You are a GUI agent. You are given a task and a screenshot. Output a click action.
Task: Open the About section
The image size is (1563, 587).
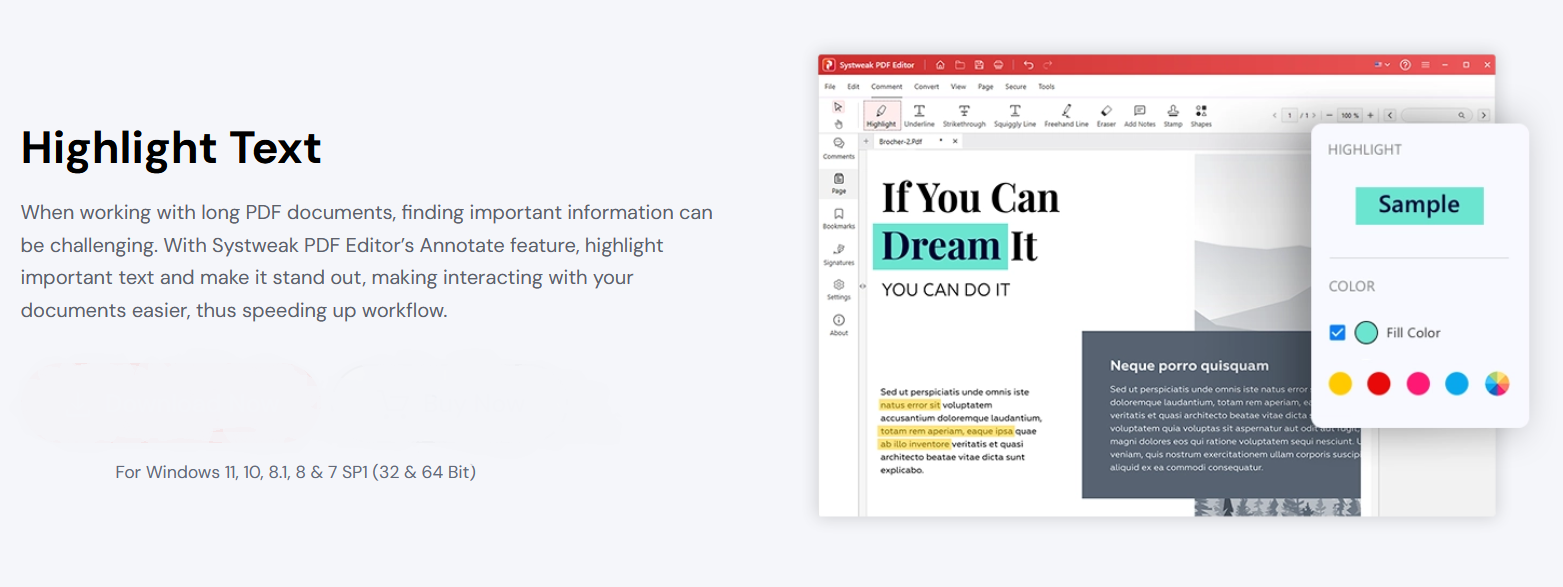coord(838,325)
